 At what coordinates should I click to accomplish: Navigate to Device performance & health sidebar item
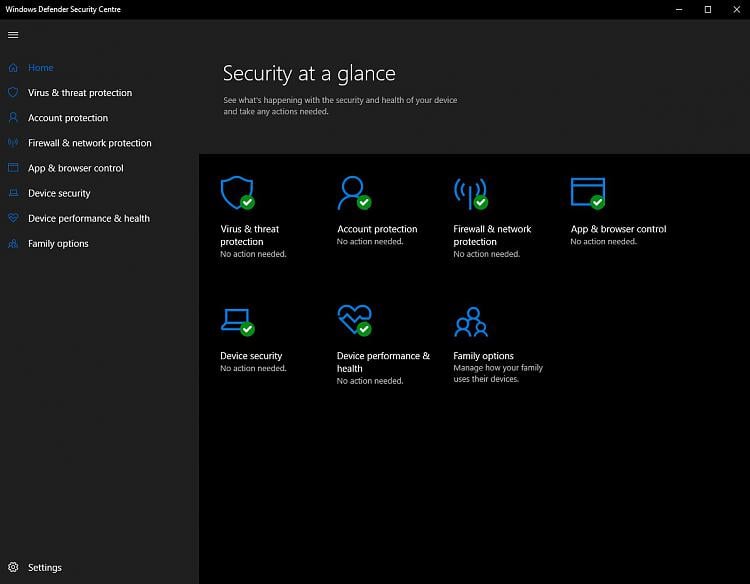pyautogui.click(x=89, y=218)
